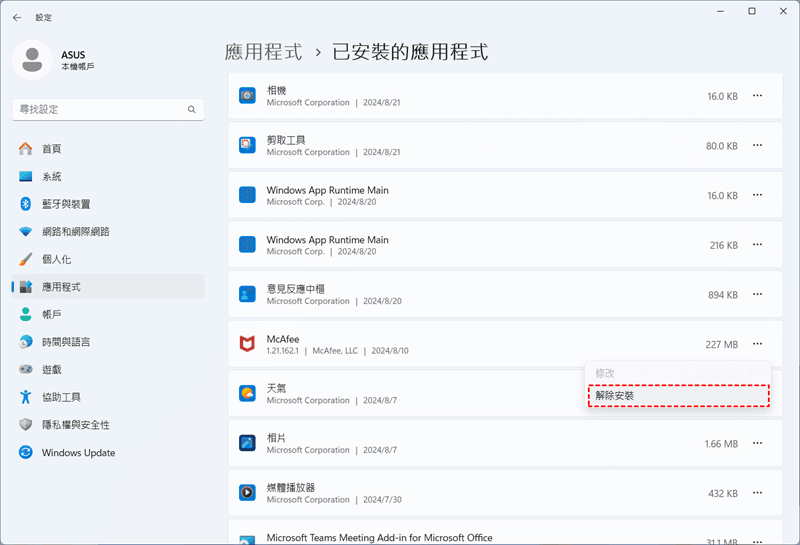Open more options menu for 剪取工具
Viewport: 800px width, 545px height.
point(757,146)
